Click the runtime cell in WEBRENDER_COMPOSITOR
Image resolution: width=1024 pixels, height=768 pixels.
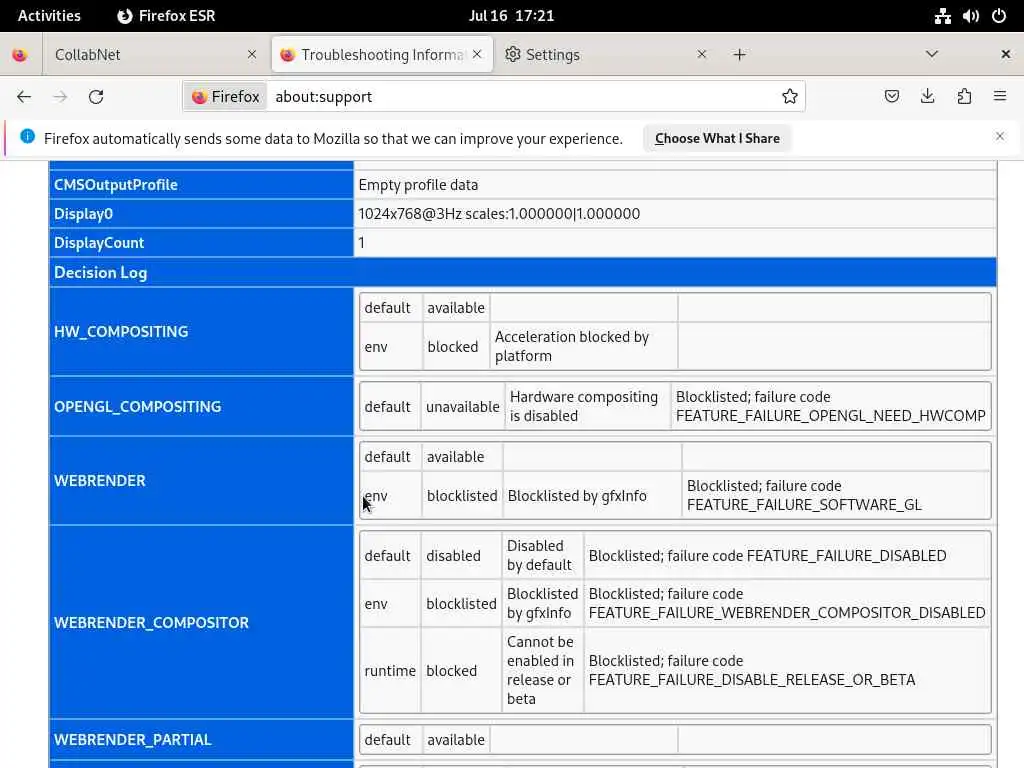(390, 670)
